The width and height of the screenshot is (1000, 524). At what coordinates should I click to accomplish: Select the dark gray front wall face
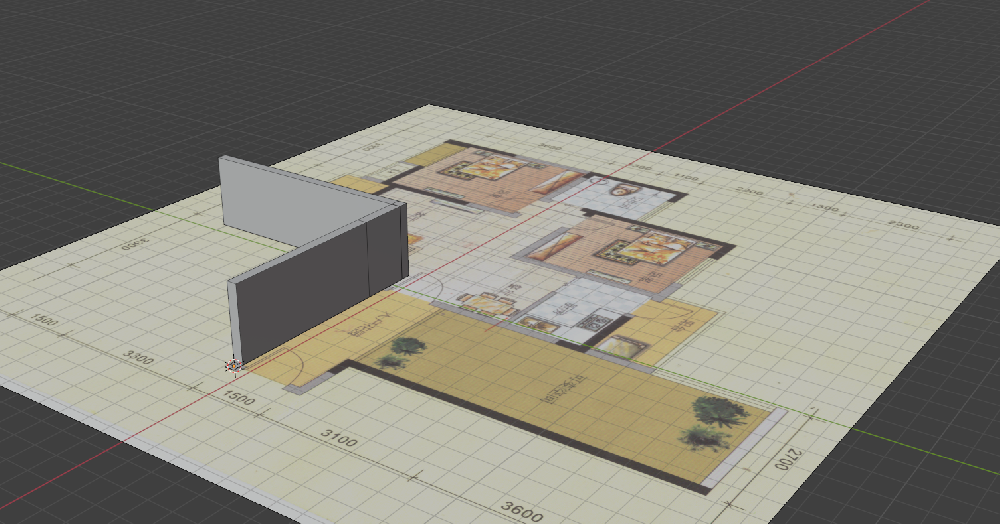[300, 290]
